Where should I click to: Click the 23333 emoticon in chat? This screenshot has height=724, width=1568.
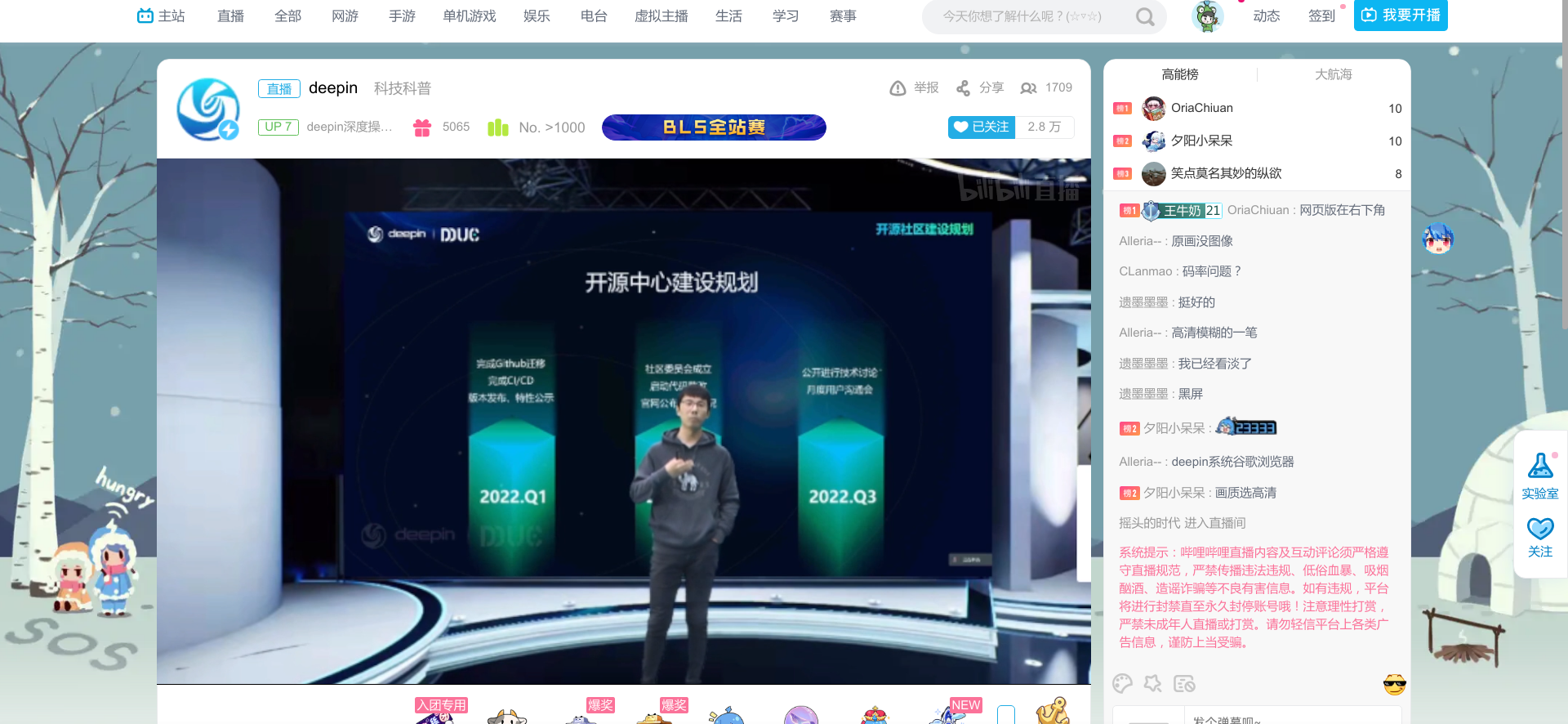[x=1246, y=427]
